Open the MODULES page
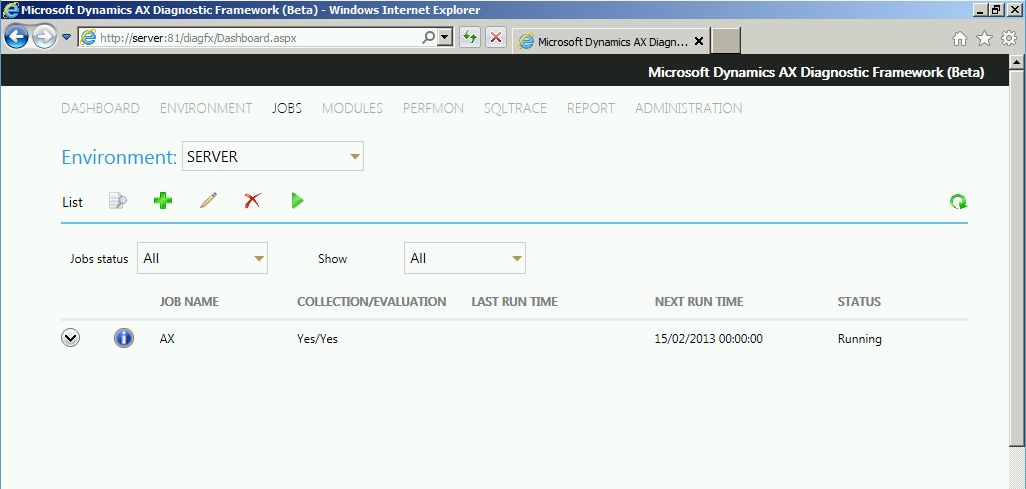Screen dimensions: 1026x489 coord(352,108)
